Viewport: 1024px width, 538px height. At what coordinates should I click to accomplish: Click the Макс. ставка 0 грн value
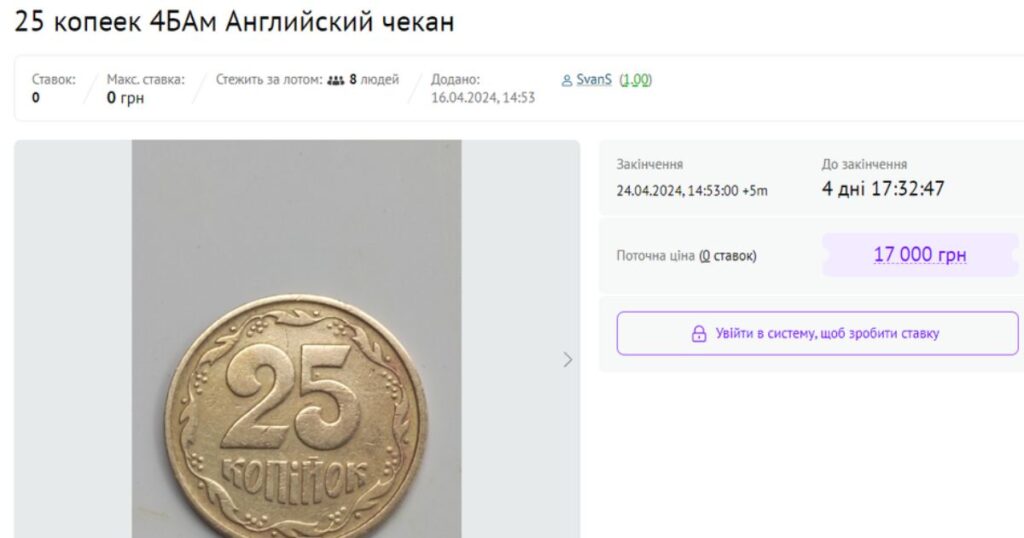click(x=125, y=98)
